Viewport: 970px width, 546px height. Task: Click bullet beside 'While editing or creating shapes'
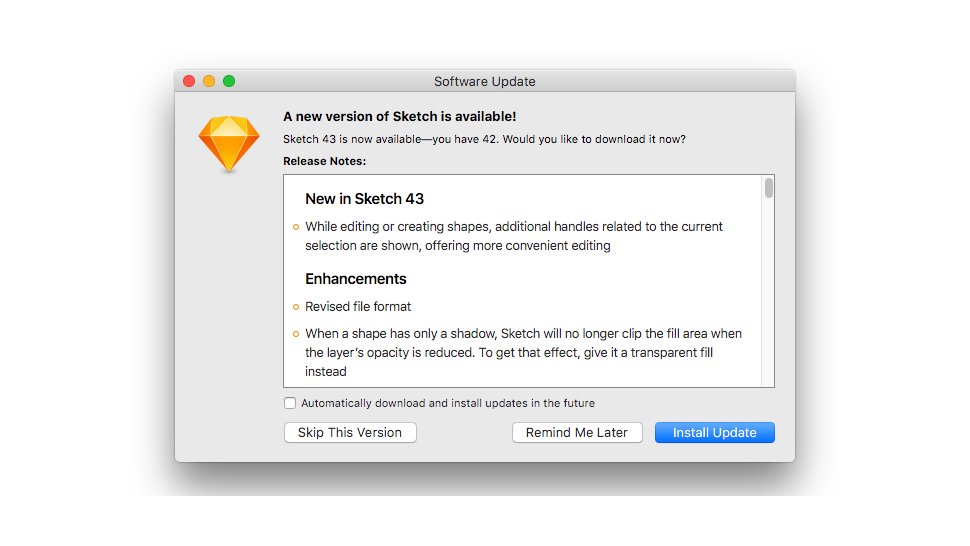[296, 227]
